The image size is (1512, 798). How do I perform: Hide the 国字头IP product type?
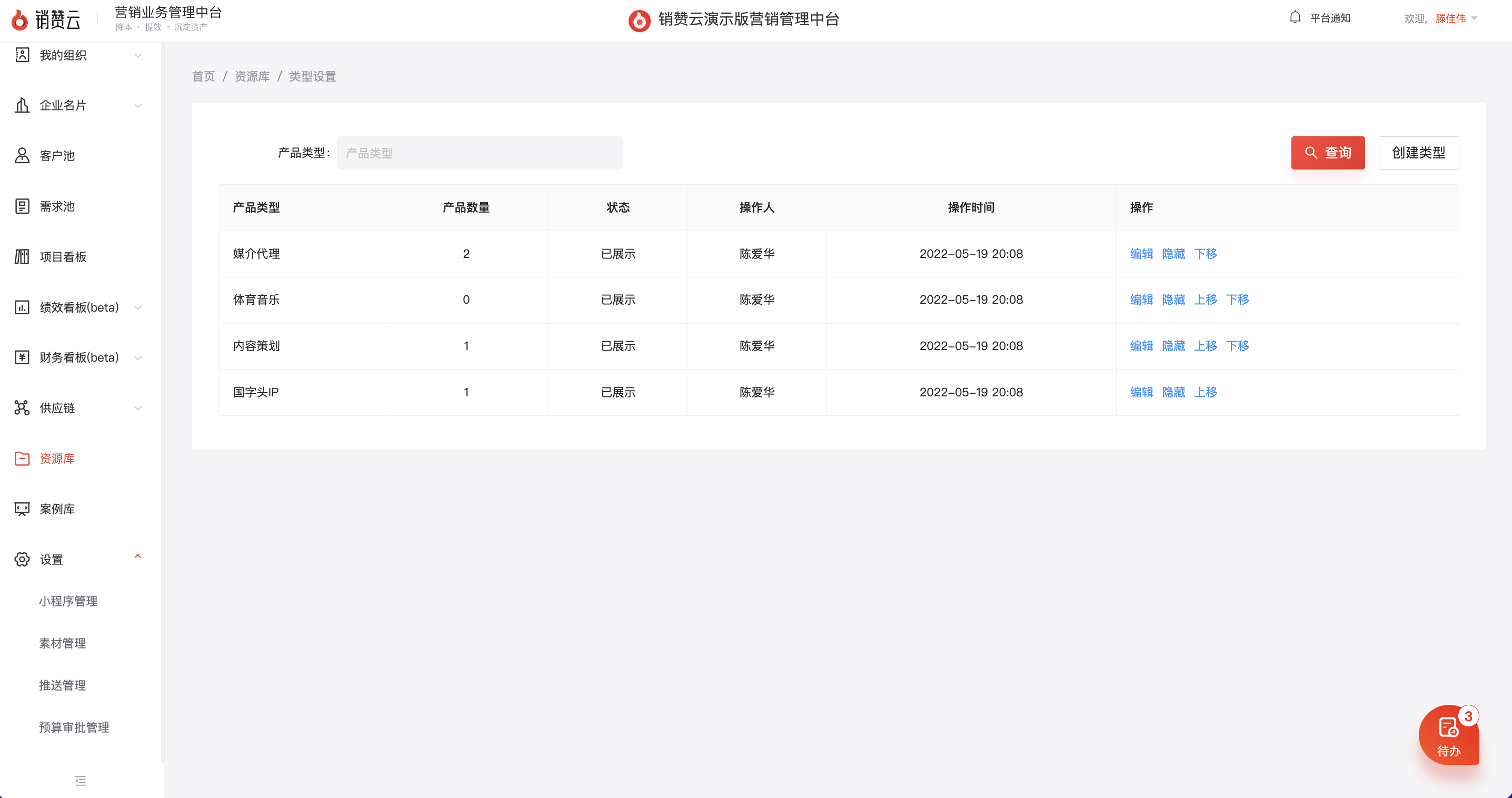(1173, 392)
